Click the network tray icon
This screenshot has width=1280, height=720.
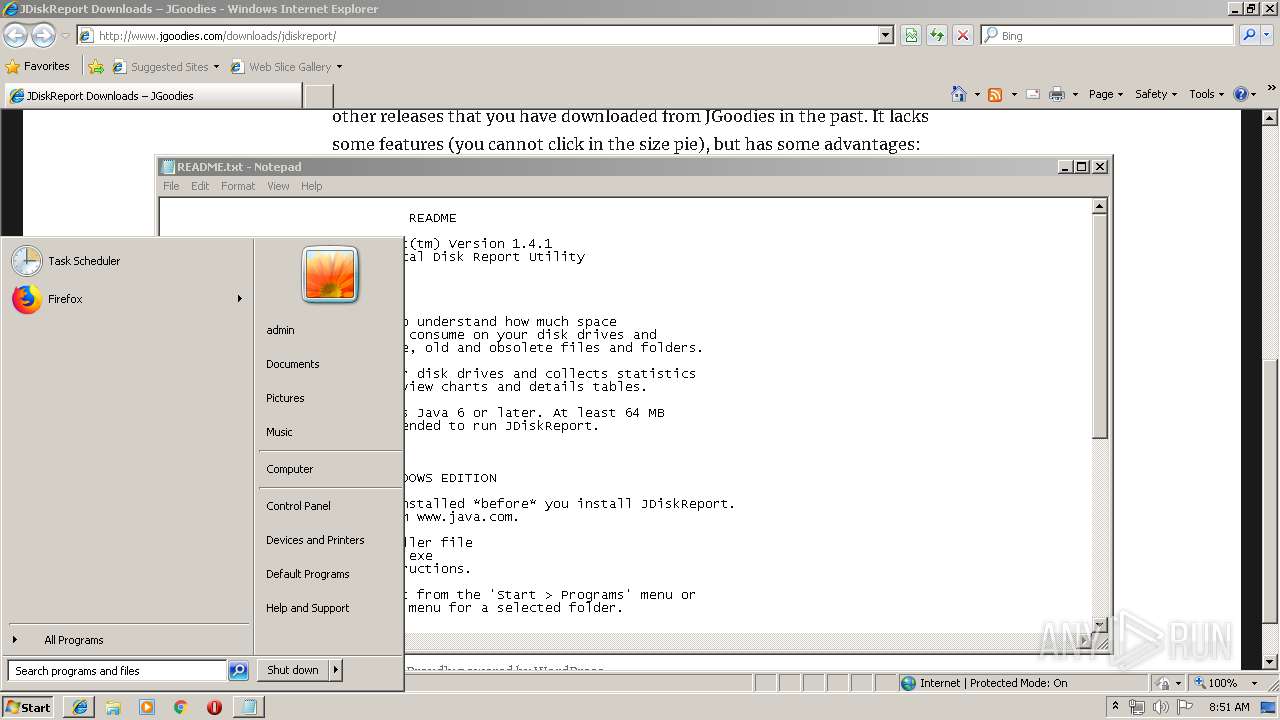1137,707
